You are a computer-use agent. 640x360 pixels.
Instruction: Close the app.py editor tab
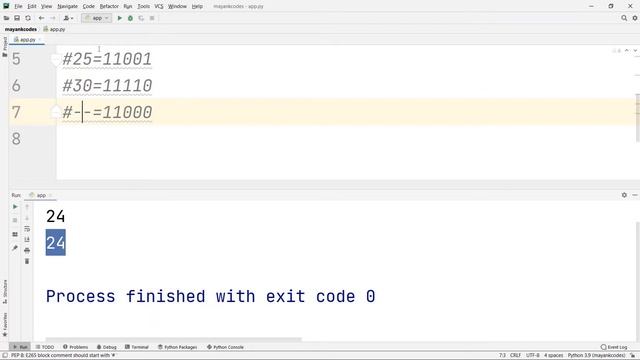pos(40,40)
